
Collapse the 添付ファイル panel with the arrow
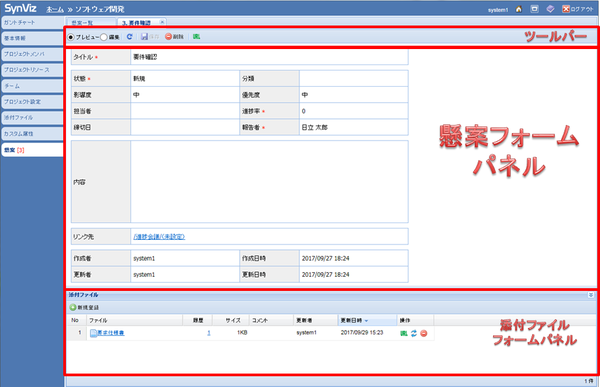pos(591,295)
